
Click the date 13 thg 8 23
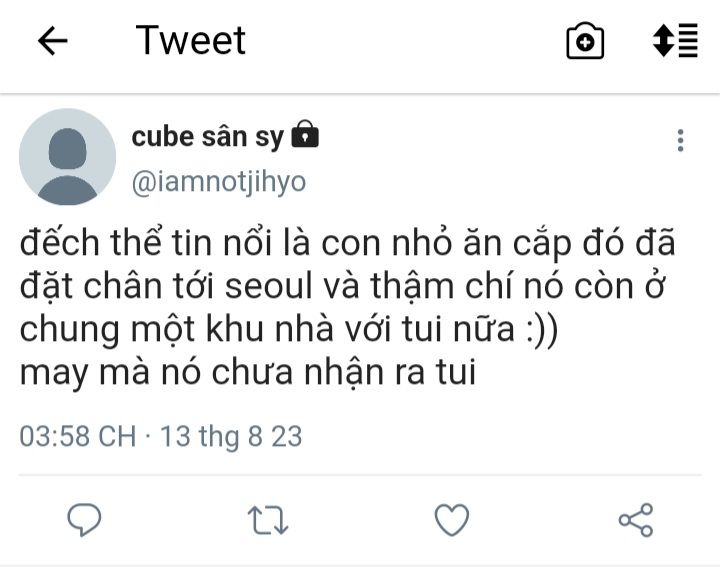[x=231, y=436]
